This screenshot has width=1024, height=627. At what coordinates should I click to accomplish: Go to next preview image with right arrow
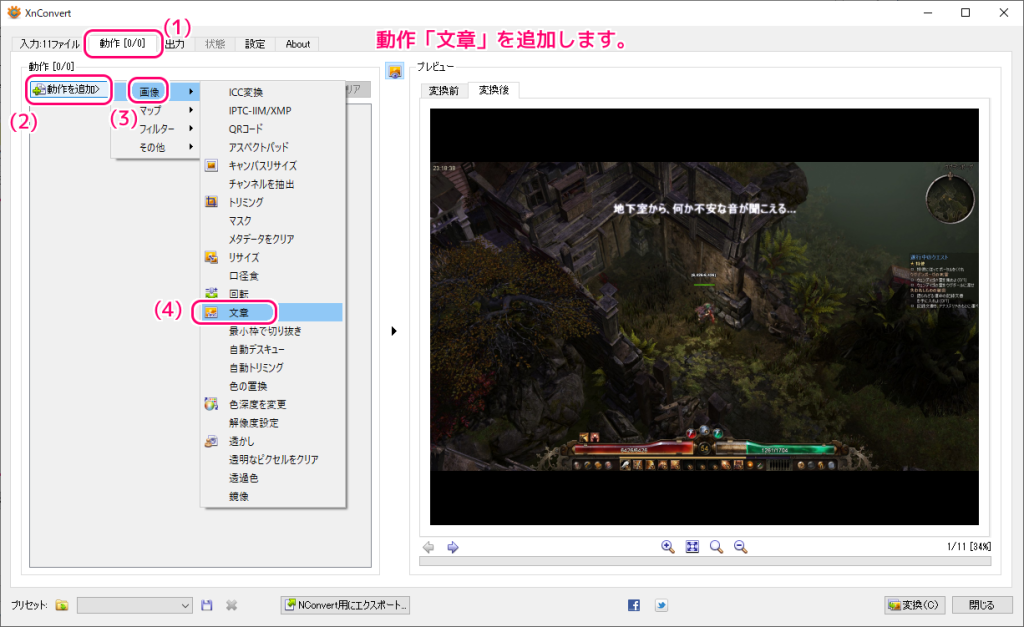tap(452, 547)
